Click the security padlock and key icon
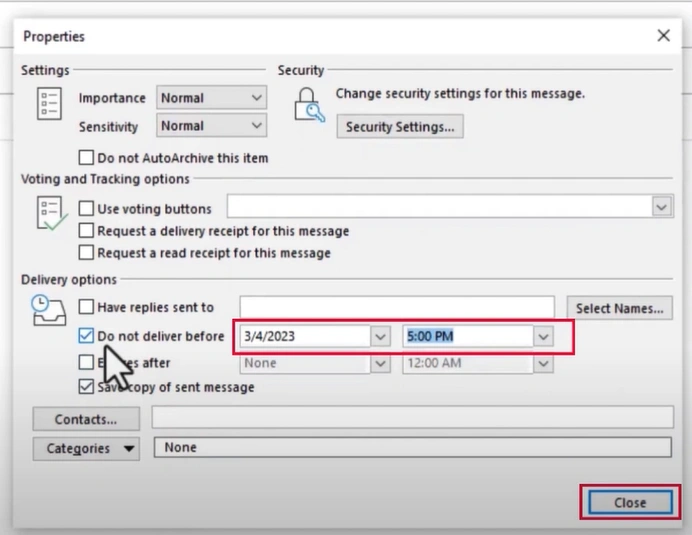Screen dimensions: 692x535 click(x=309, y=105)
